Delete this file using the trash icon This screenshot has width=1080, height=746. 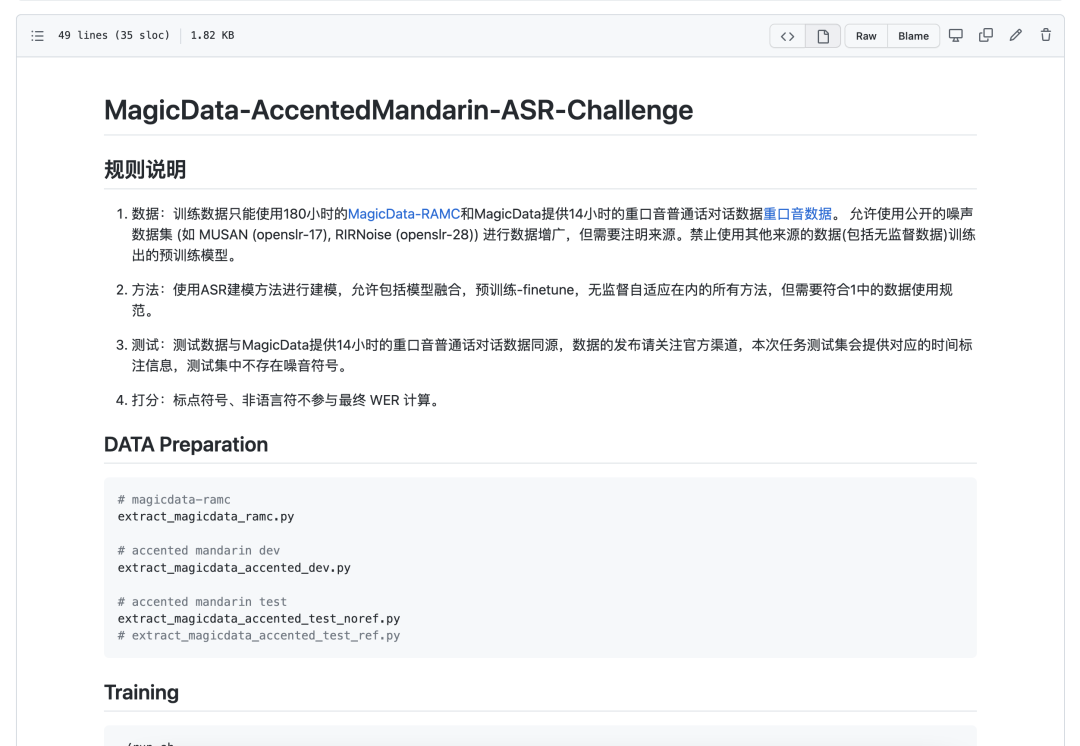pyautogui.click(x=1046, y=34)
